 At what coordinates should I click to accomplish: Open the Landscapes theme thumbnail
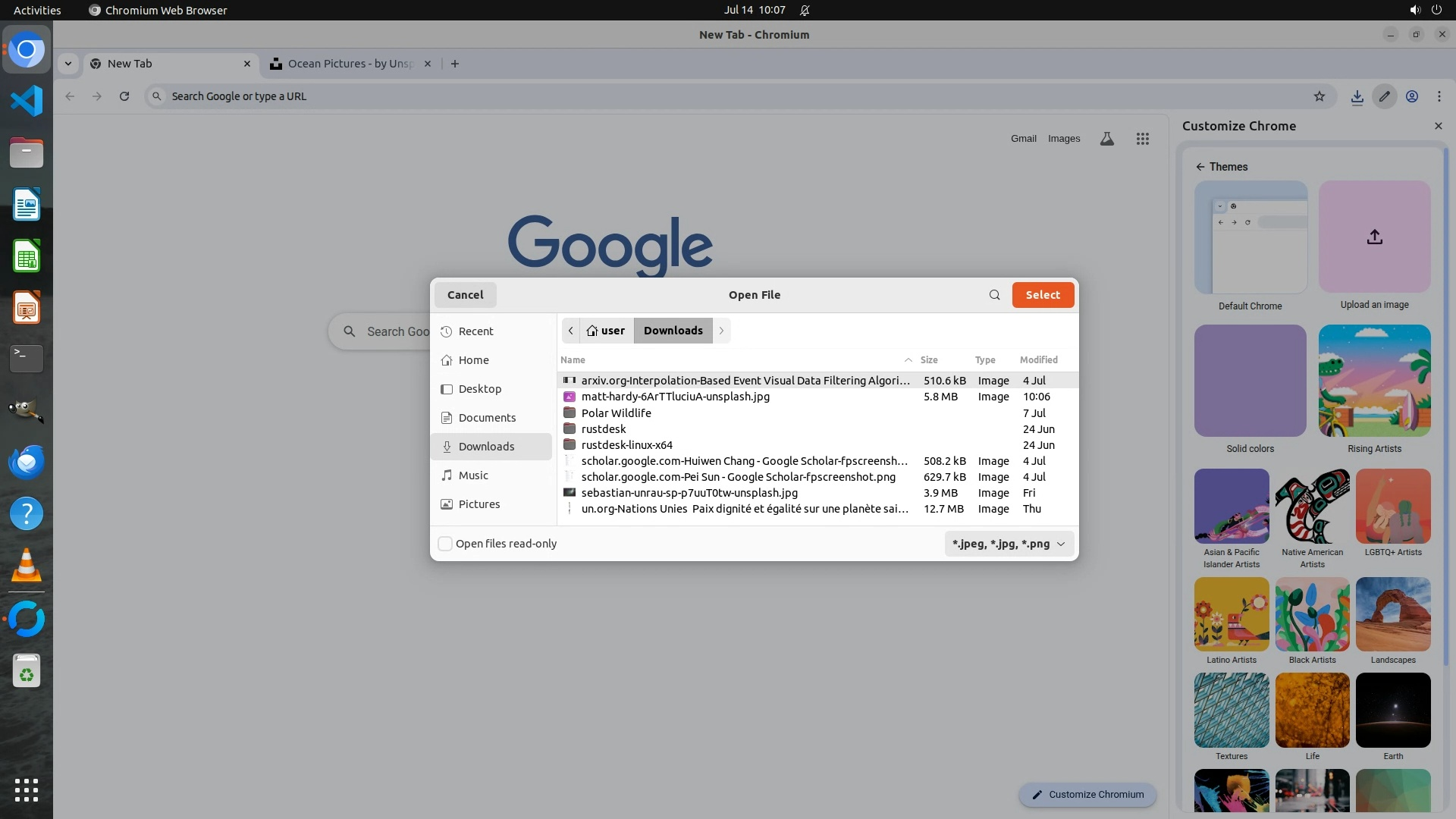(1392, 614)
